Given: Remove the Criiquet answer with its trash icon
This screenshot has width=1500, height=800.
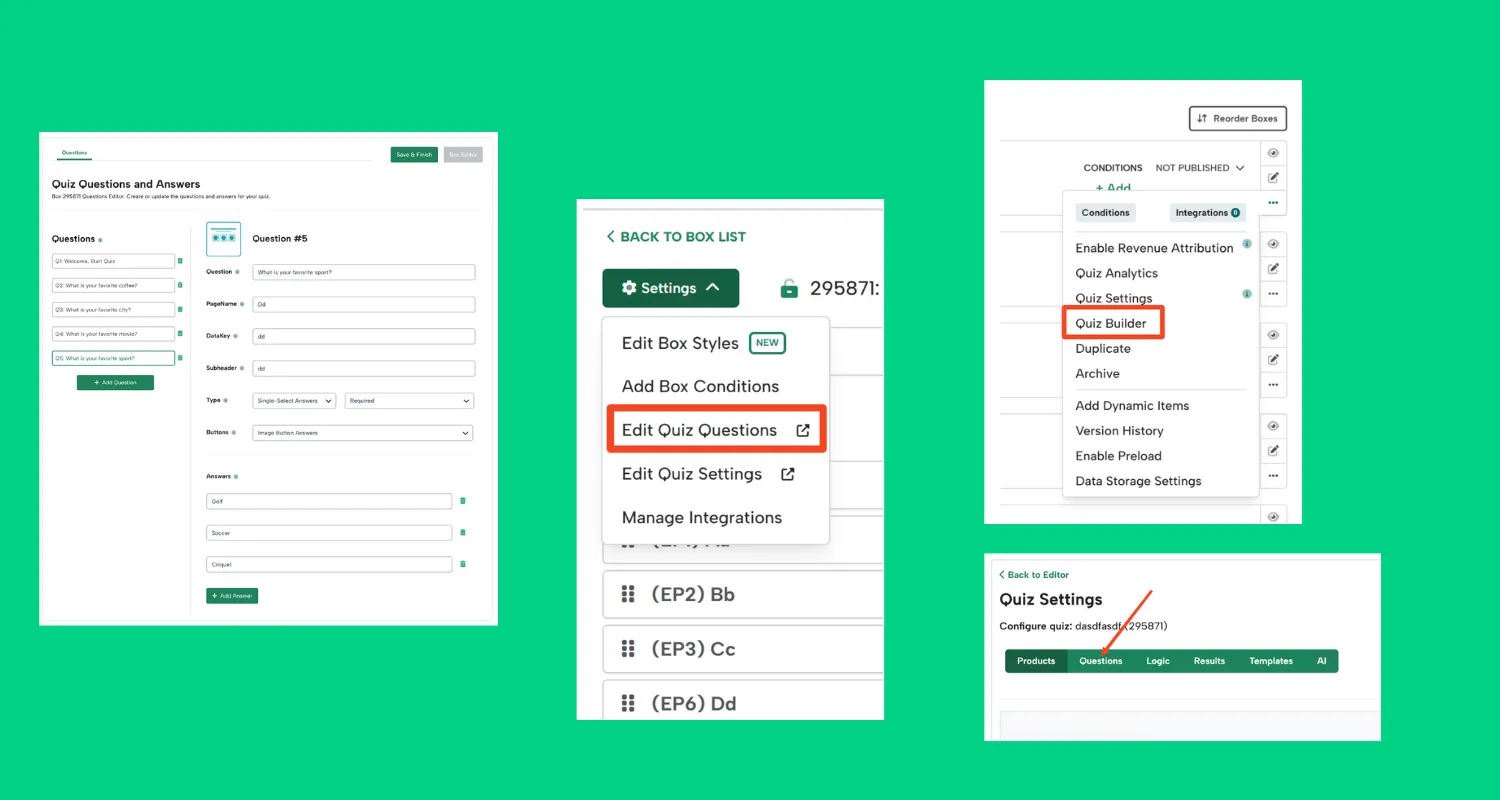Looking at the screenshot, I should pos(462,564).
